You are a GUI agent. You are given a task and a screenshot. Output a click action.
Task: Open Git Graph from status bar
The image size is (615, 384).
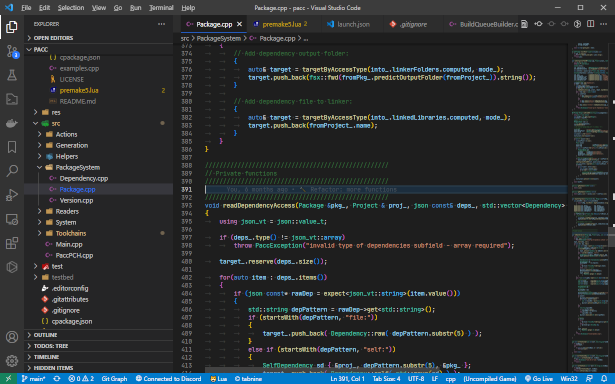pyautogui.click(x=114, y=379)
